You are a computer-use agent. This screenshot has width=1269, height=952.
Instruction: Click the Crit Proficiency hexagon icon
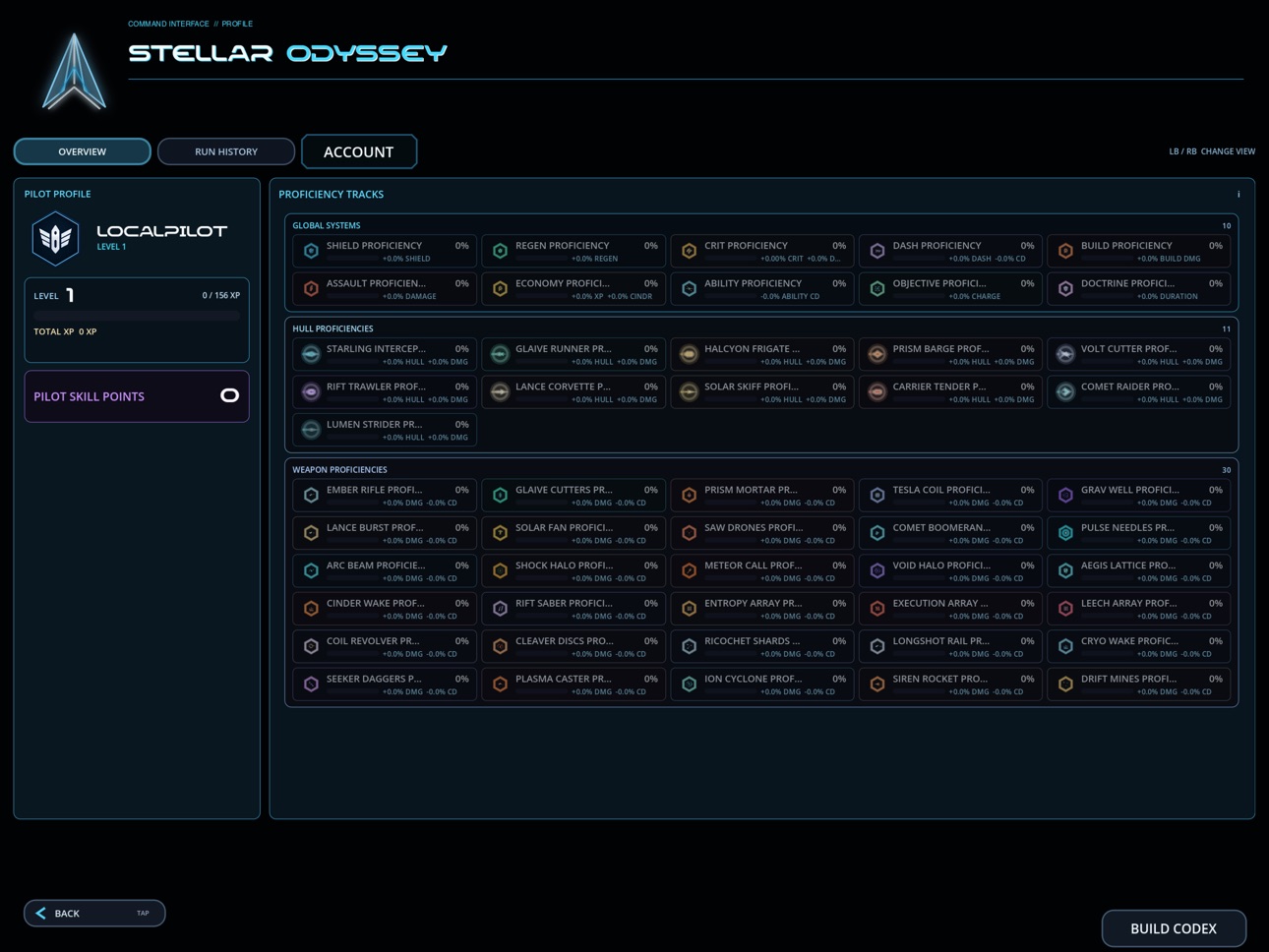click(689, 251)
